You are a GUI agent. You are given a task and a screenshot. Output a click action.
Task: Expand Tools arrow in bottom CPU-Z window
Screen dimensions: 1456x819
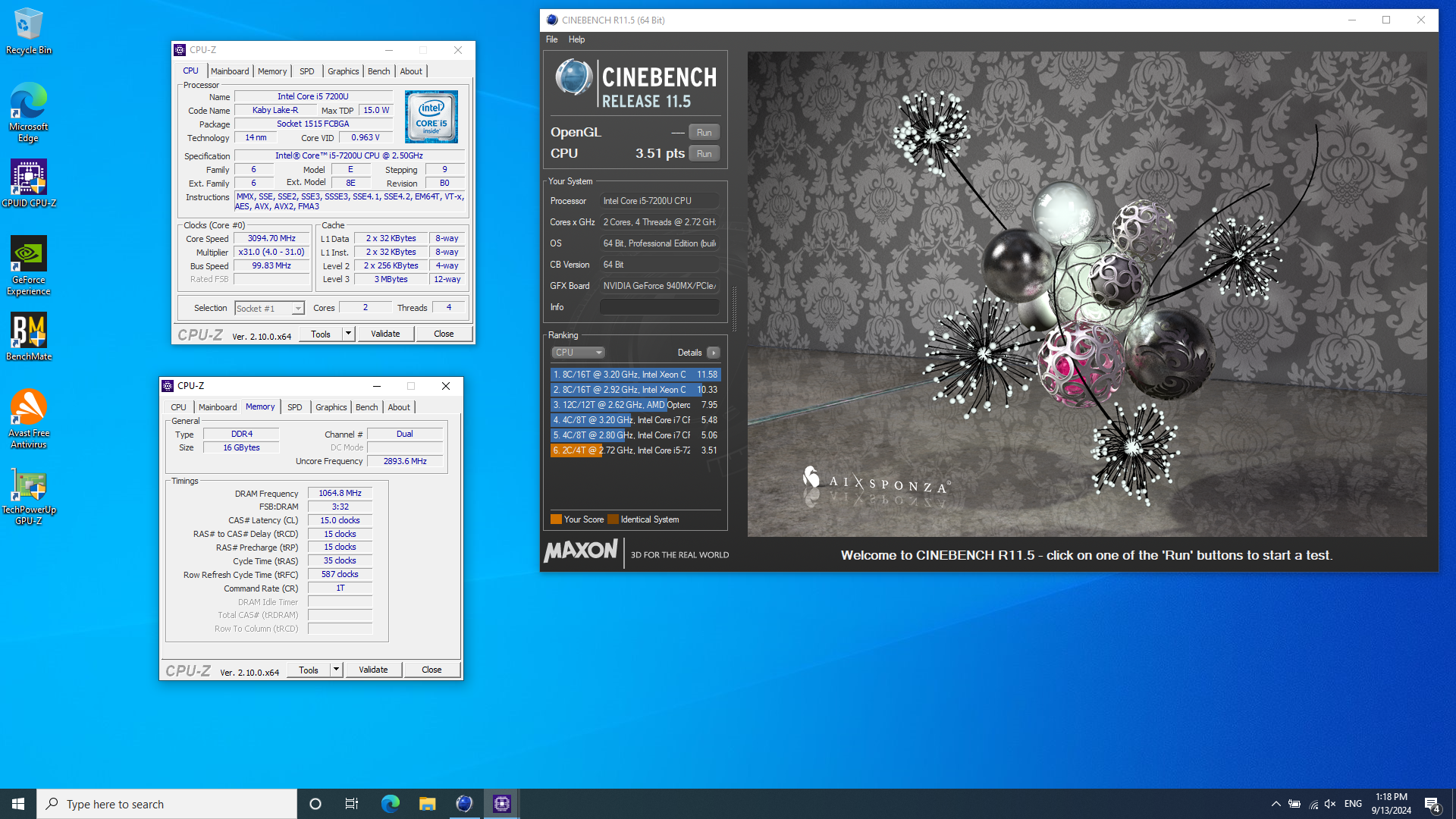(336, 670)
